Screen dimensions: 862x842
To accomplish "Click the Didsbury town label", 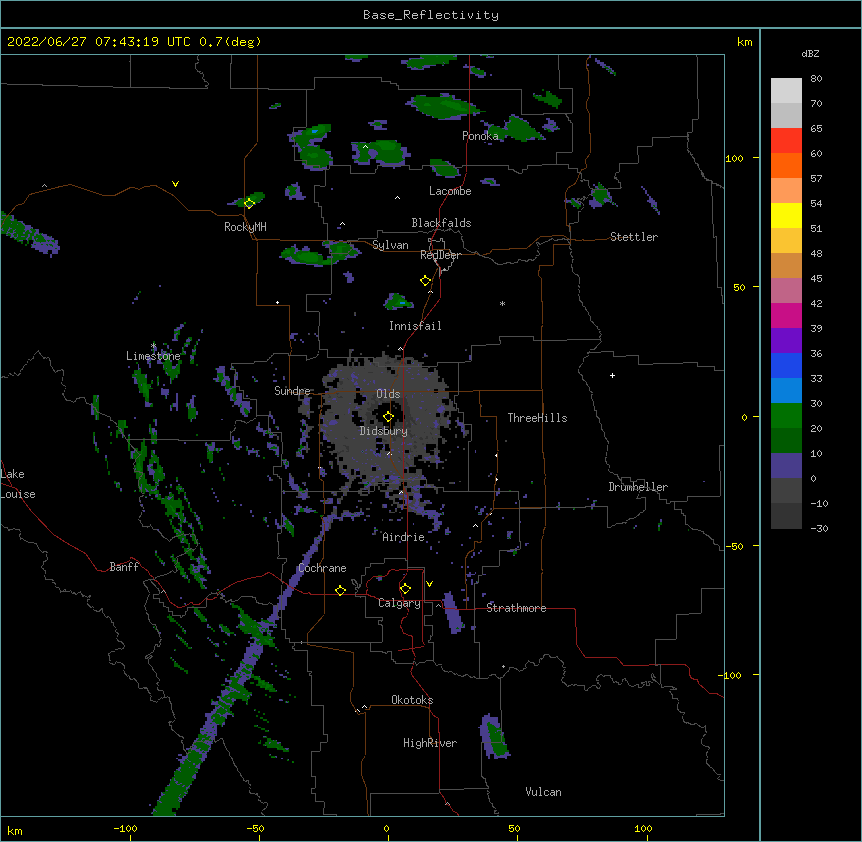I will (384, 431).
